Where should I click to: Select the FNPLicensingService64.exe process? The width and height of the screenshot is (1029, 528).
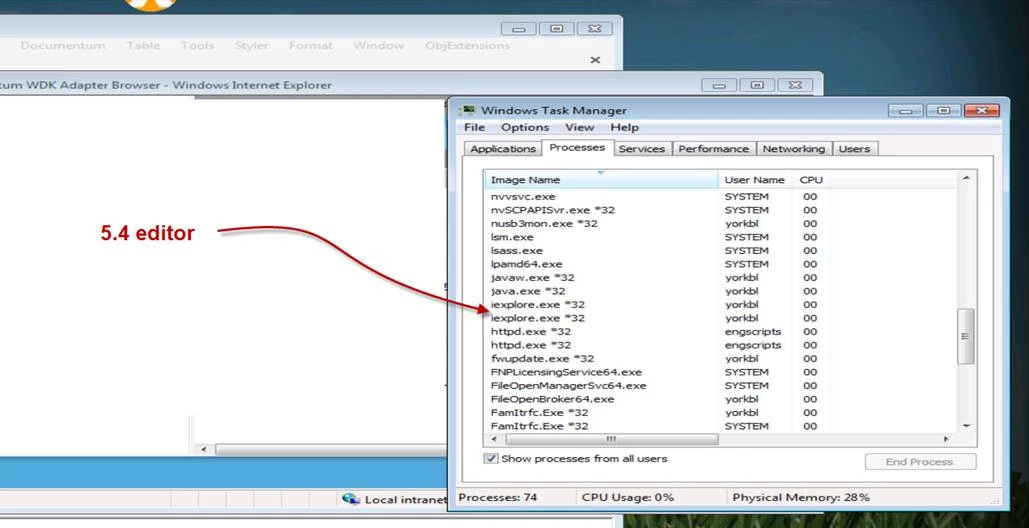(x=721, y=372)
